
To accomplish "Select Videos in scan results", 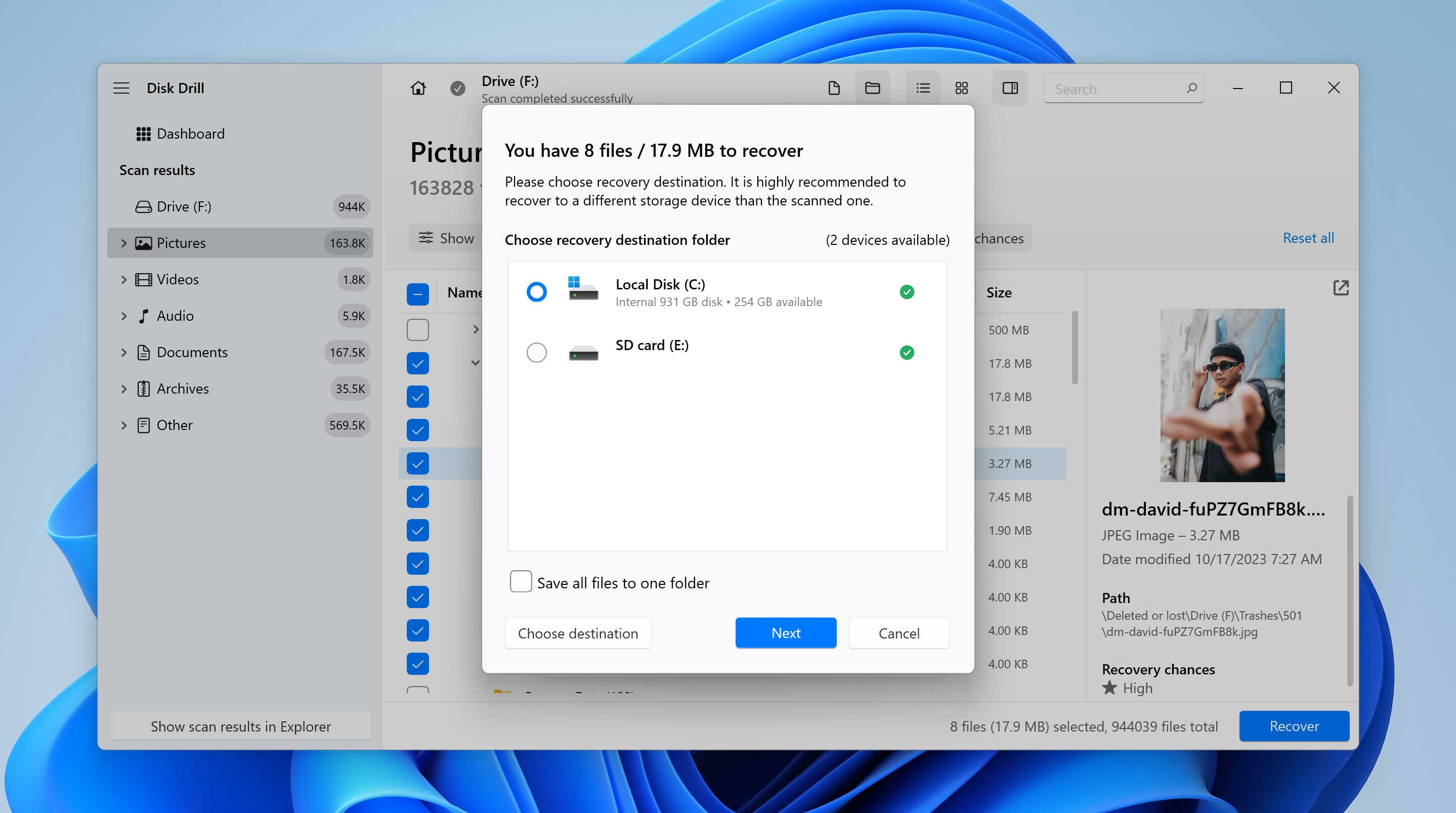I will click(240, 280).
